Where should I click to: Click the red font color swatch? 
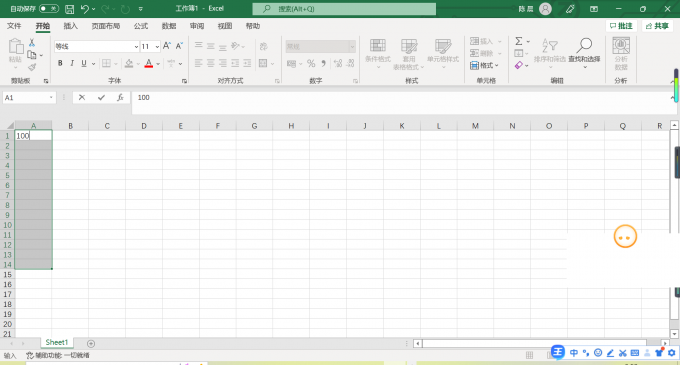point(149,64)
